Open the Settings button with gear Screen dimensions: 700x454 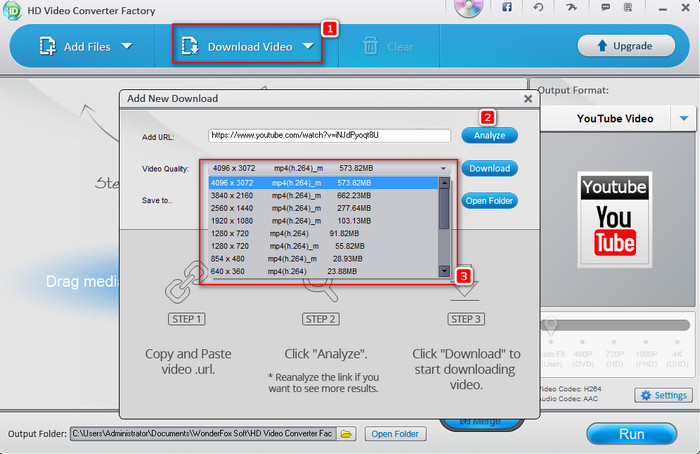[663, 395]
